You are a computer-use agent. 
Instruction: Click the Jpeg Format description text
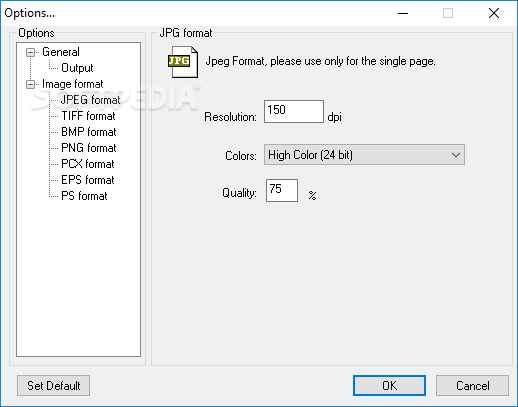[320, 61]
